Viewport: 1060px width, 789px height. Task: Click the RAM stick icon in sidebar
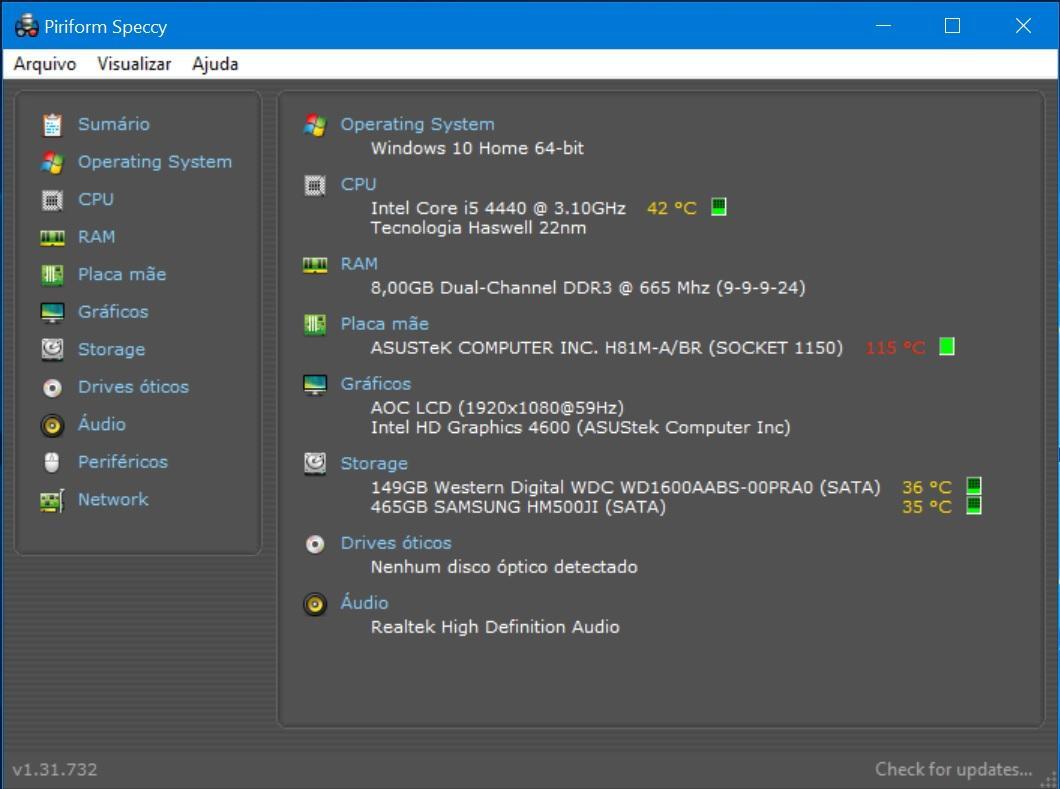[52, 237]
